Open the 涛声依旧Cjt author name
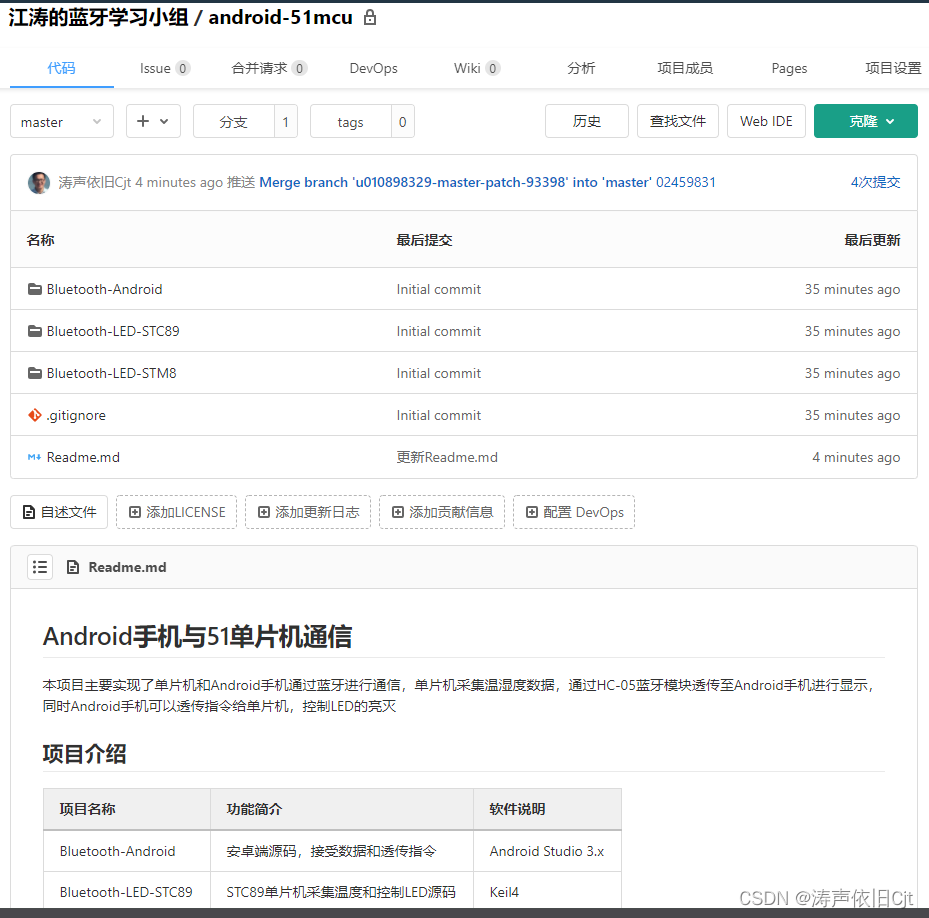The width and height of the screenshot is (929, 918). tap(95, 183)
